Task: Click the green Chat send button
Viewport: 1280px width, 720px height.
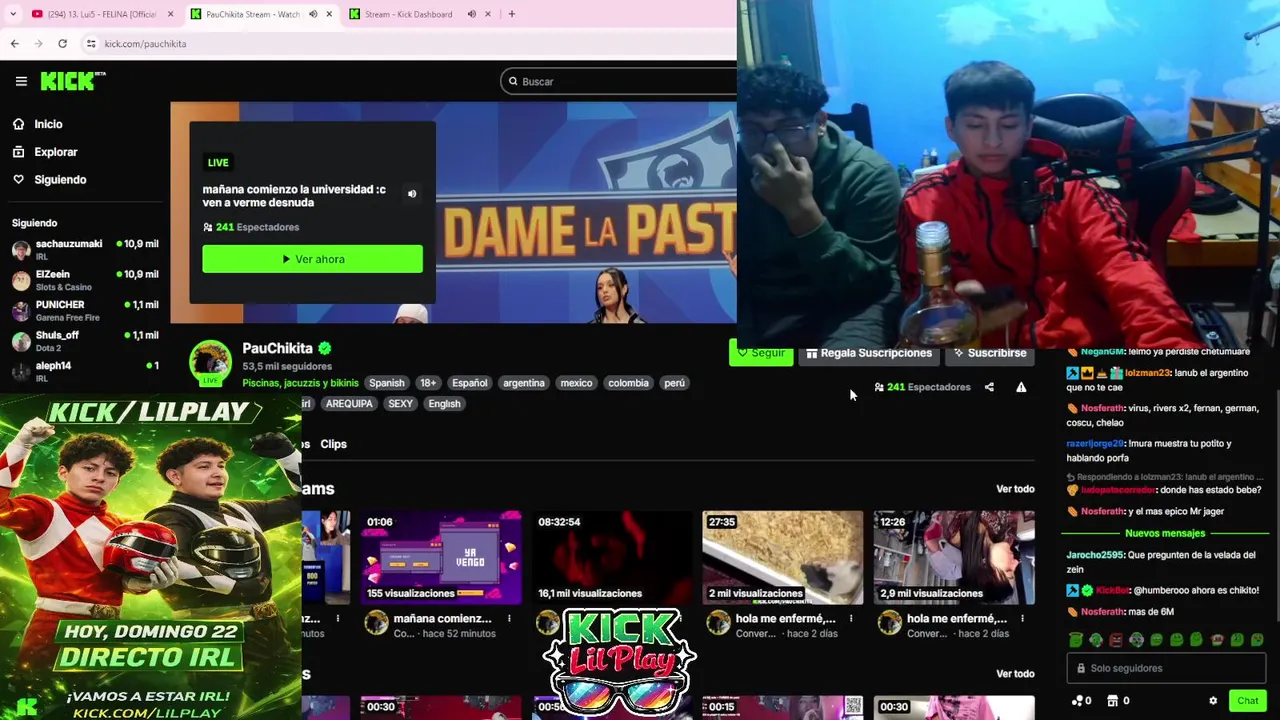Action: [1247, 701]
